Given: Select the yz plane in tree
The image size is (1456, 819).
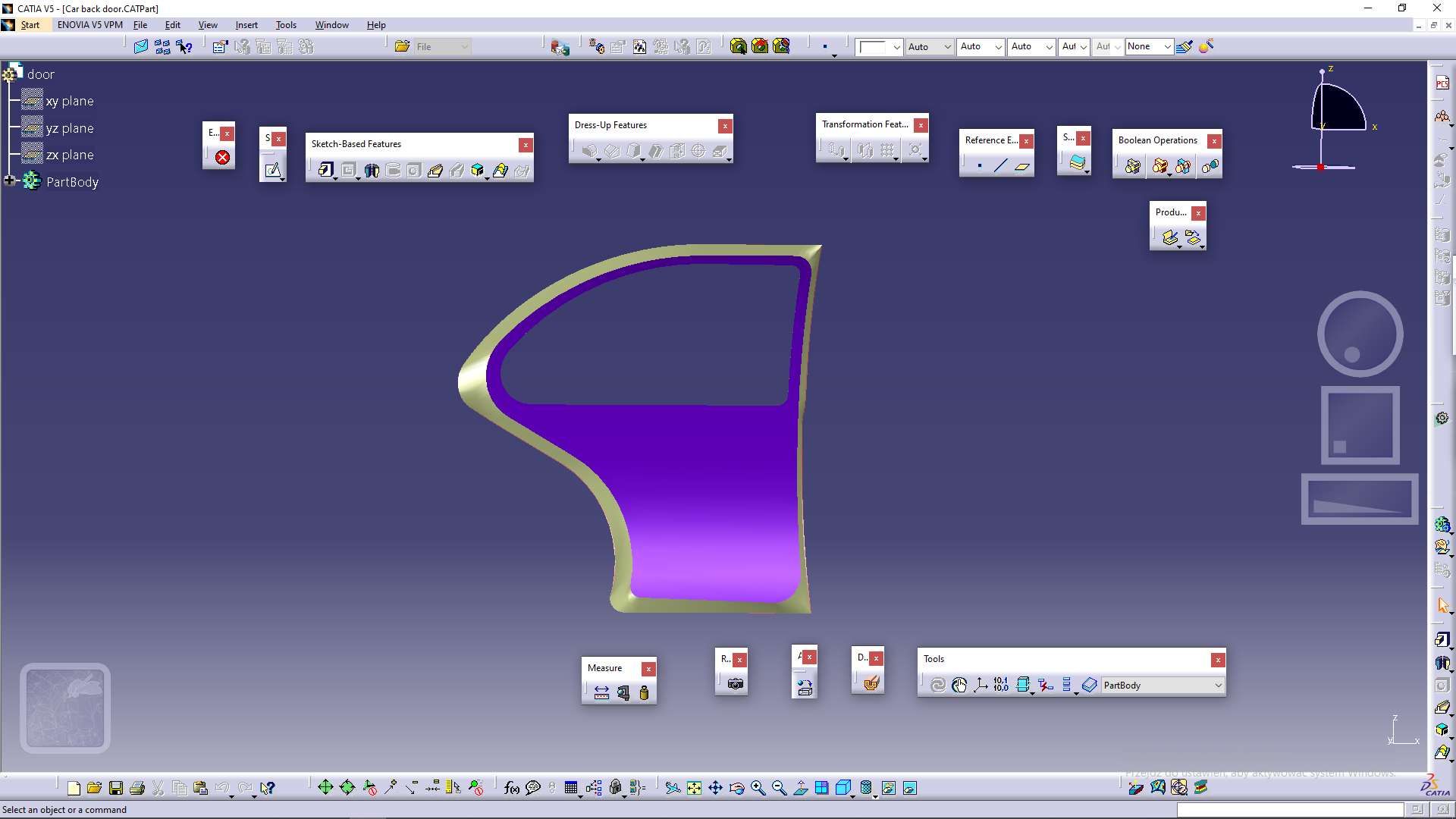Looking at the screenshot, I should point(70,128).
